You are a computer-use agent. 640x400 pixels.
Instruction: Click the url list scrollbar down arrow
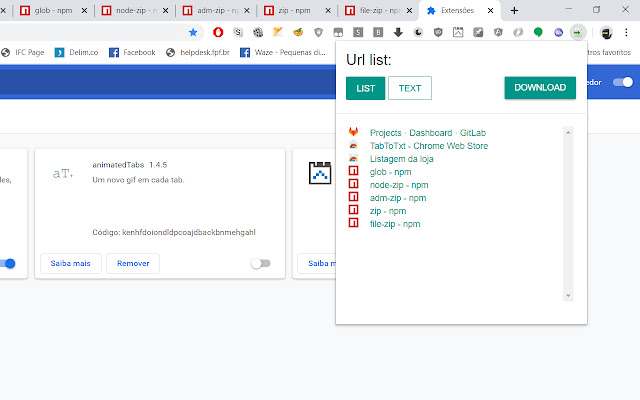(568, 296)
